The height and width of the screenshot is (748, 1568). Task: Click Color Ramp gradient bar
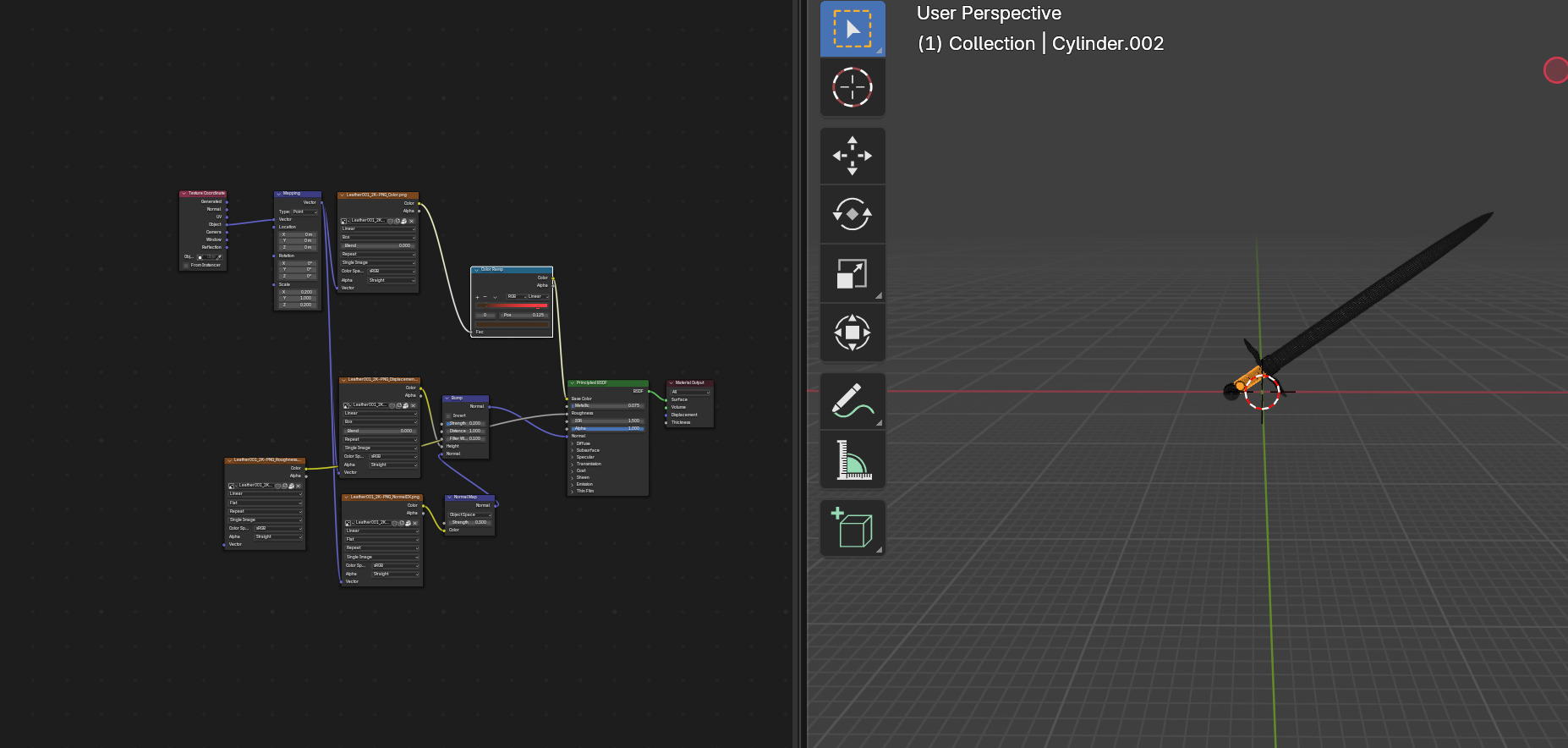click(512, 305)
